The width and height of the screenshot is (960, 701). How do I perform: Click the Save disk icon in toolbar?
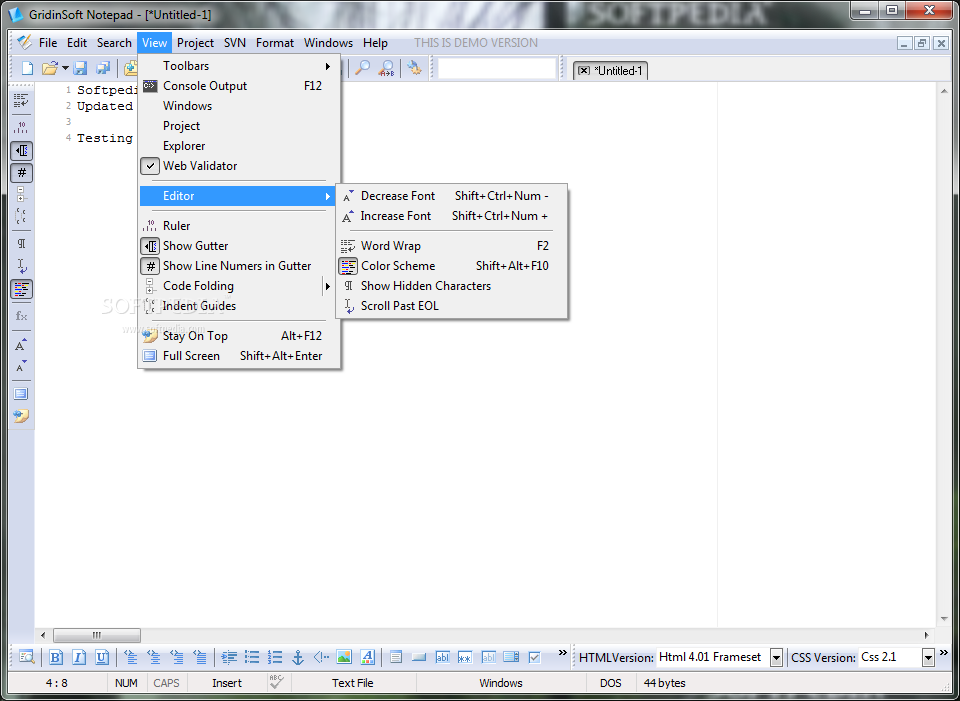pyautogui.click(x=80, y=68)
